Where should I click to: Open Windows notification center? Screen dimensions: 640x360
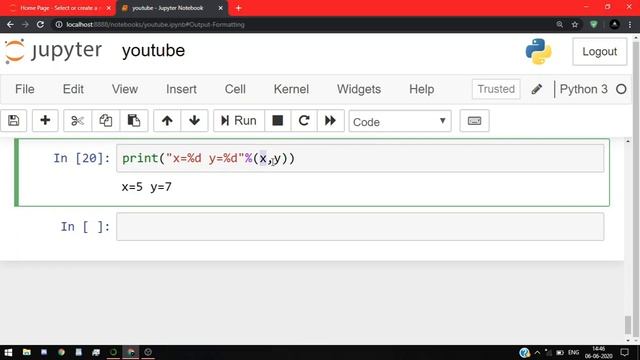pos(624,352)
